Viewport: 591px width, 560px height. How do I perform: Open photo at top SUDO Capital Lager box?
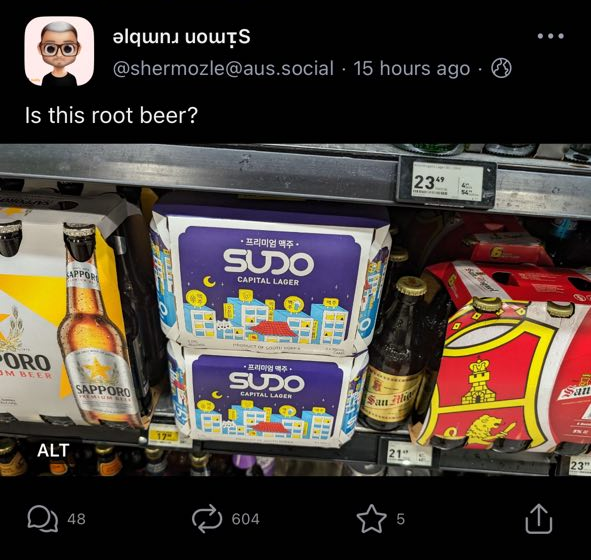pyautogui.click(x=270, y=275)
